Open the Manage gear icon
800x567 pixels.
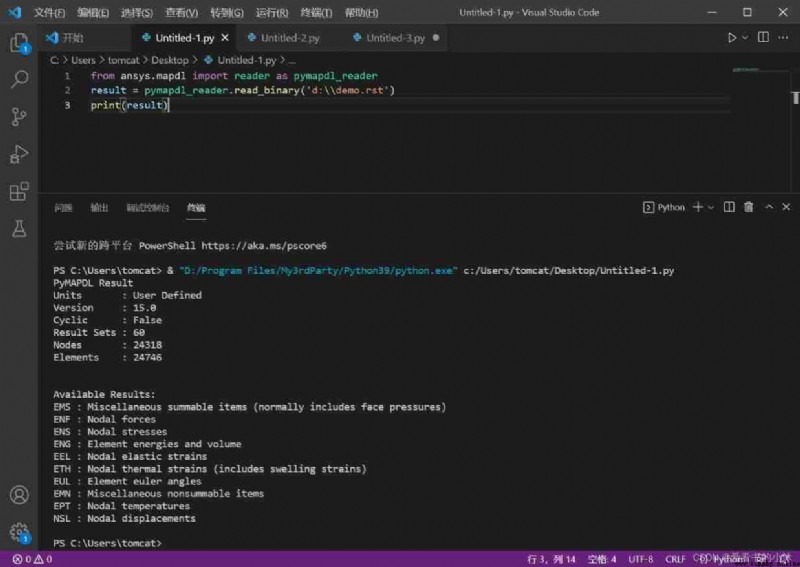point(19,532)
